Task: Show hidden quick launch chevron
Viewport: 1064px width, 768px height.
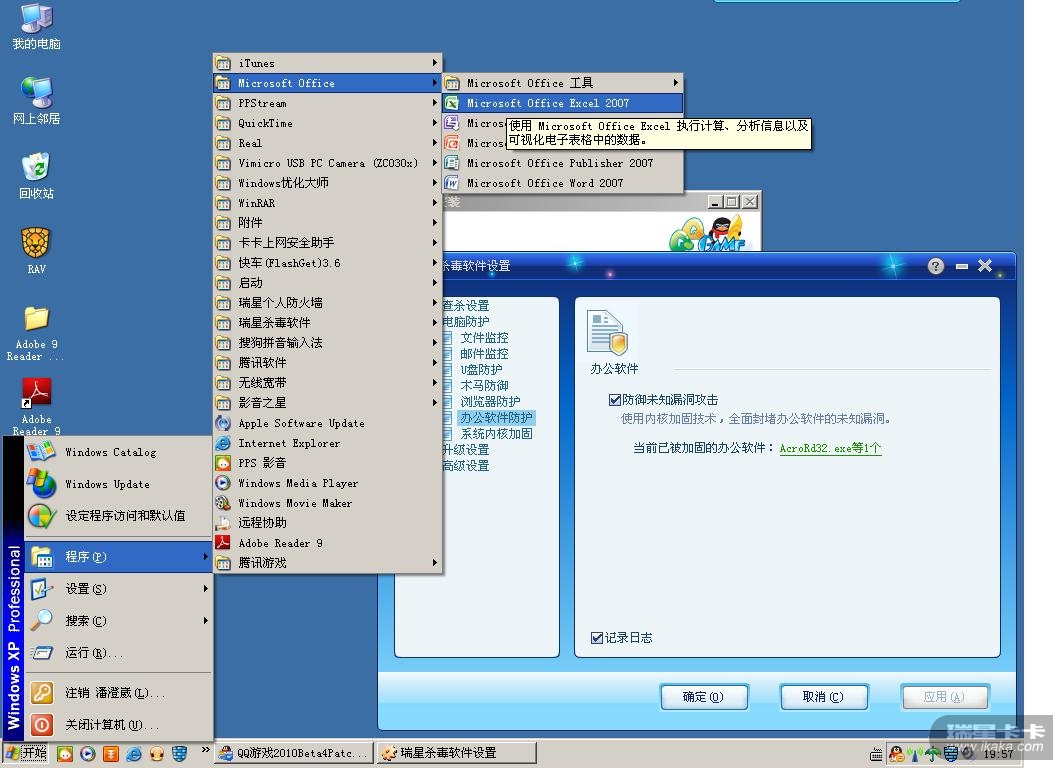Action: pos(205,750)
